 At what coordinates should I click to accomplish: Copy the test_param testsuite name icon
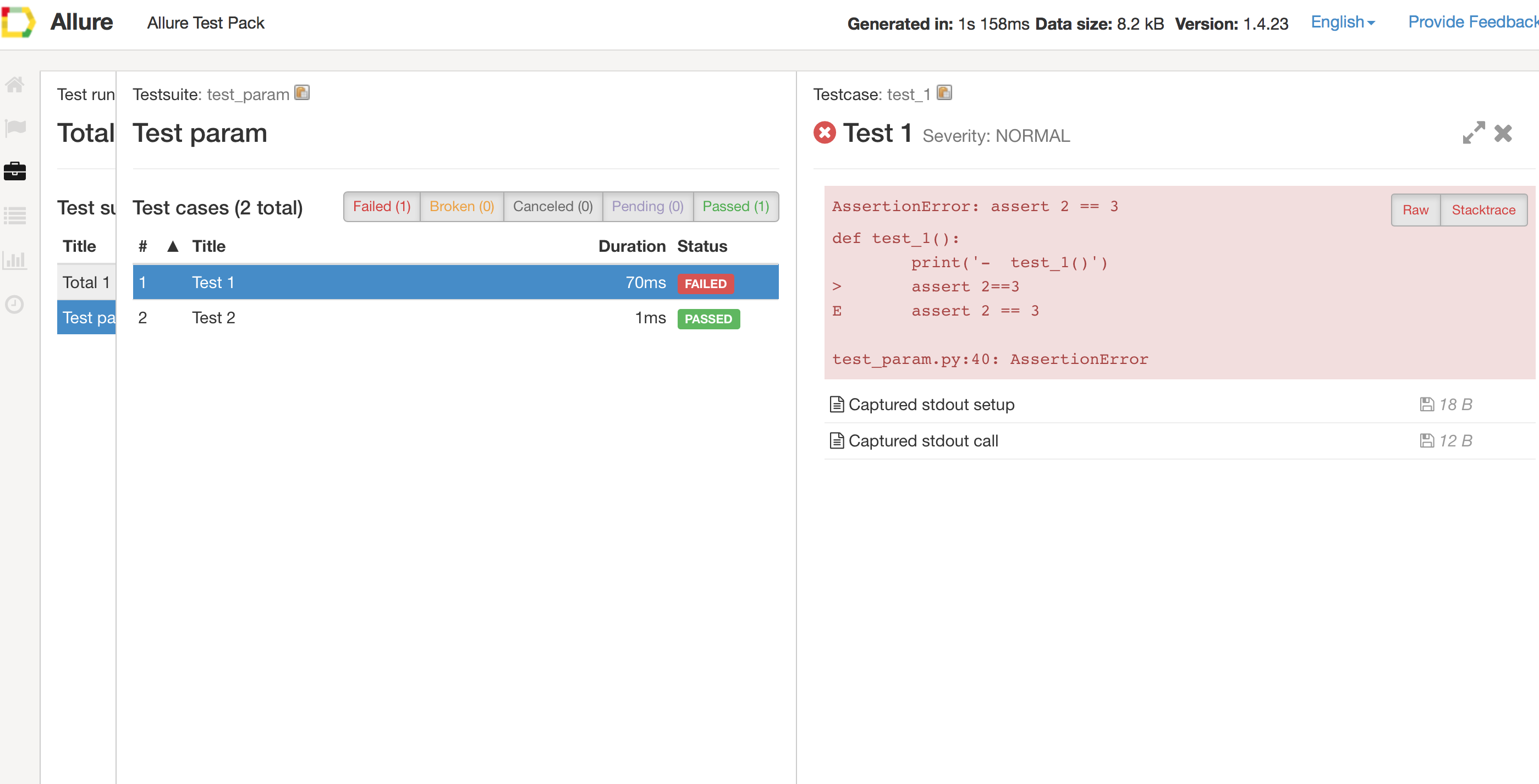[303, 93]
